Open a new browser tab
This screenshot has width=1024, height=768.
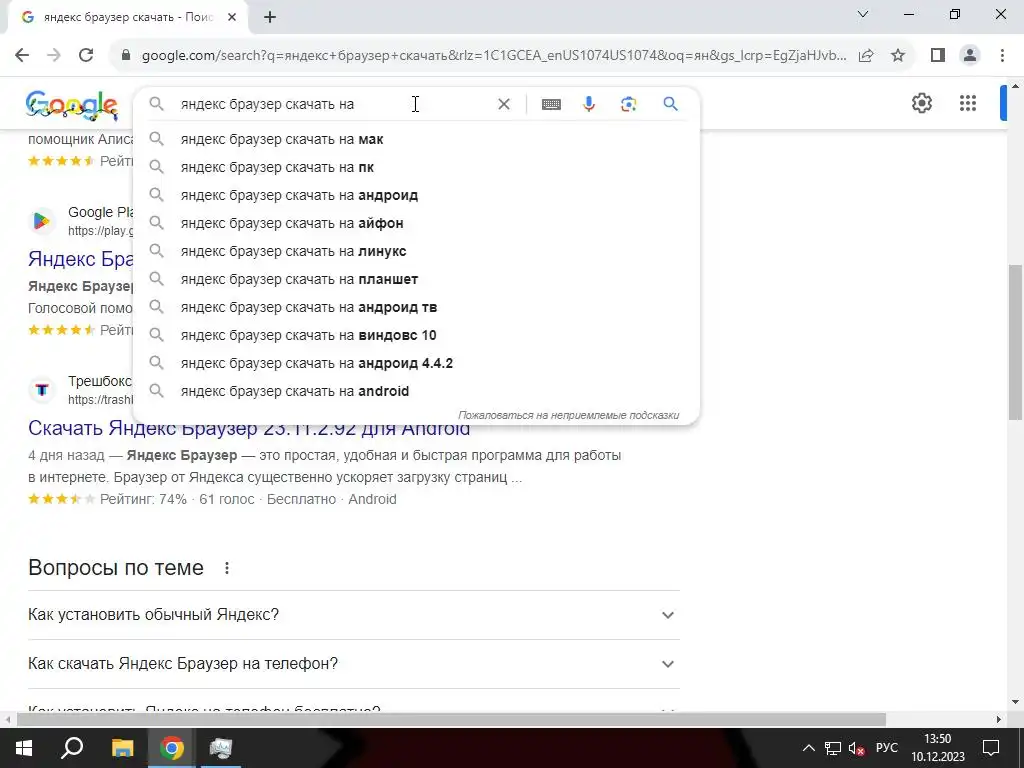tap(270, 17)
